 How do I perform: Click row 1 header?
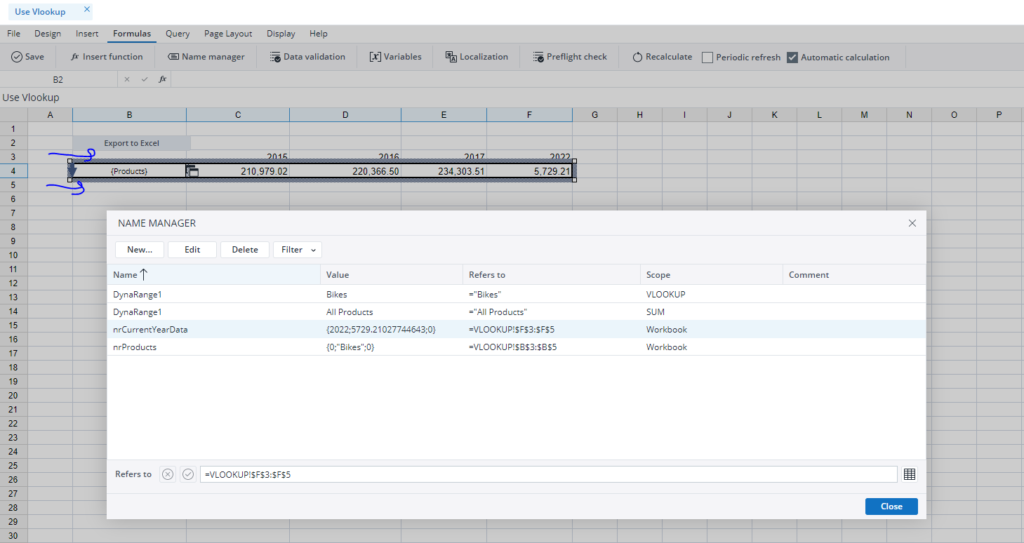(13, 129)
